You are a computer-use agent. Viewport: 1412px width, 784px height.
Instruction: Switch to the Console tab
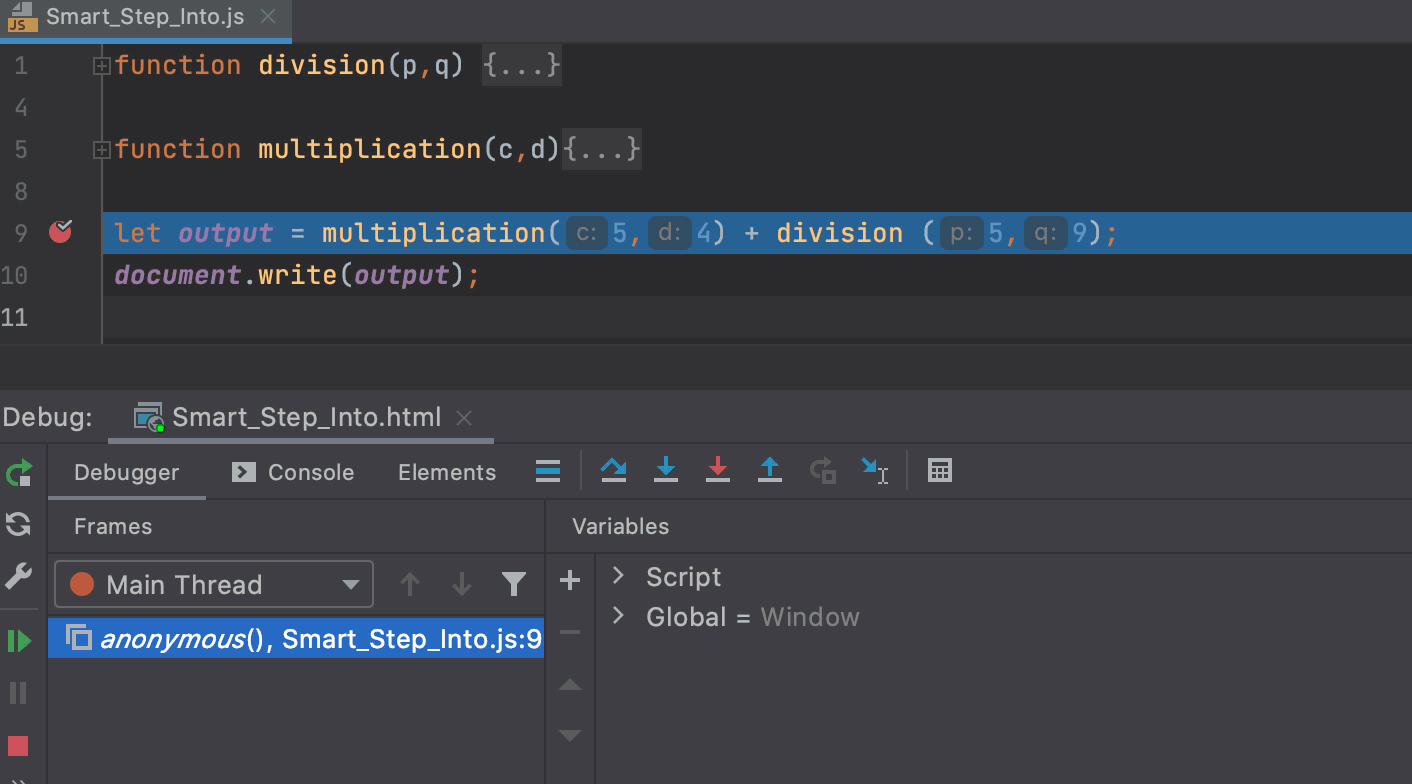[x=293, y=473]
